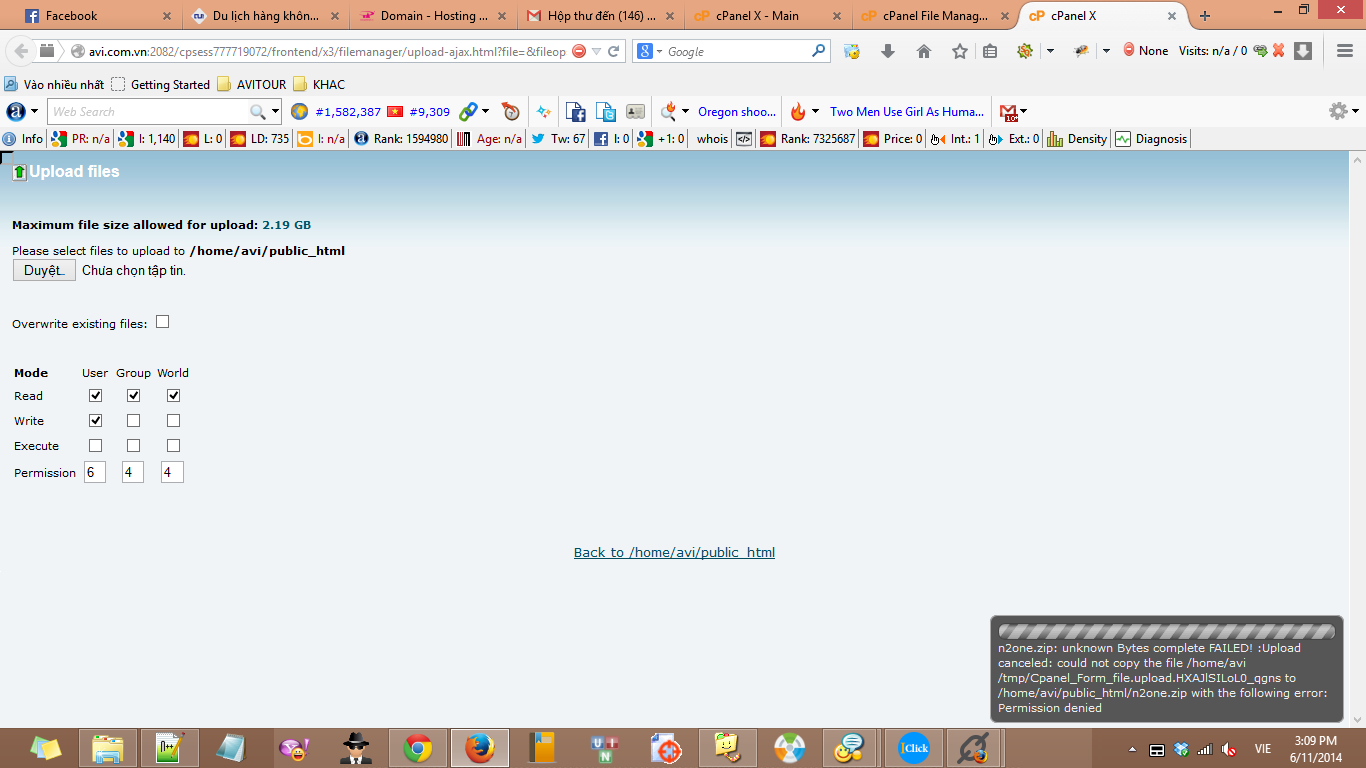Click the Group Permission value field
The width and height of the screenshot is (1366, 768).
pyautogui.click(x=133, y=472)
